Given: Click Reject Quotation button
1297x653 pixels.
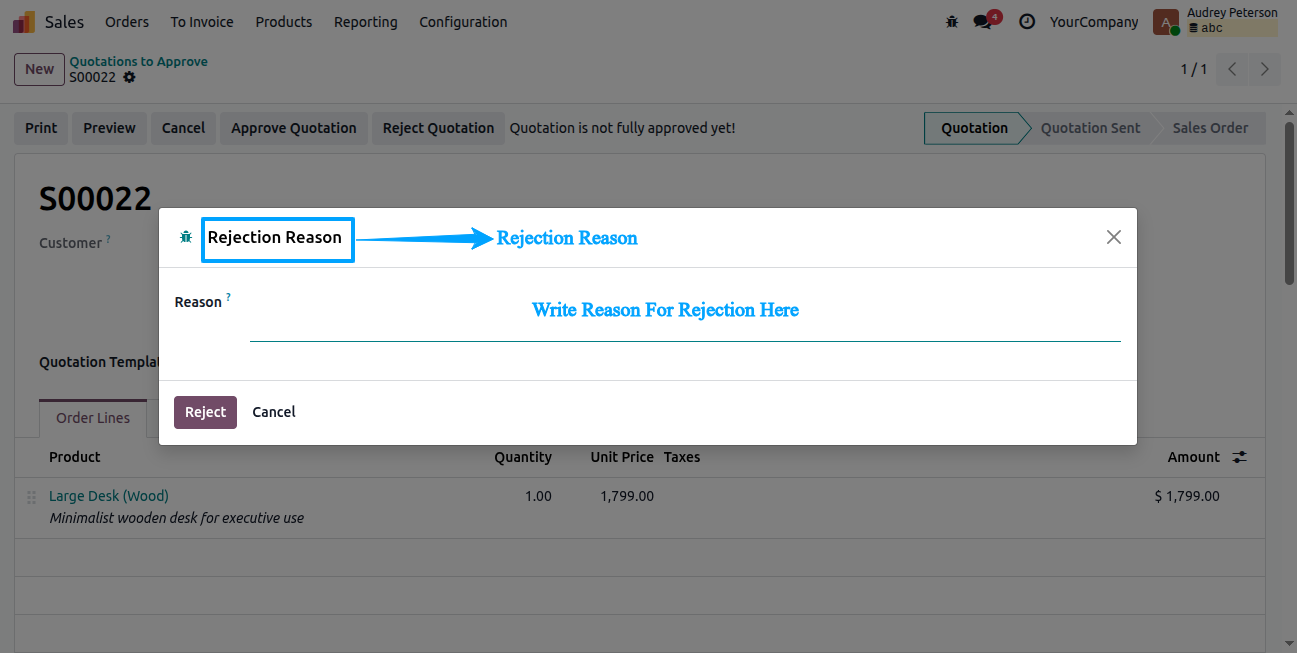Looking at the screenshot, I should (x=438, y=128).
